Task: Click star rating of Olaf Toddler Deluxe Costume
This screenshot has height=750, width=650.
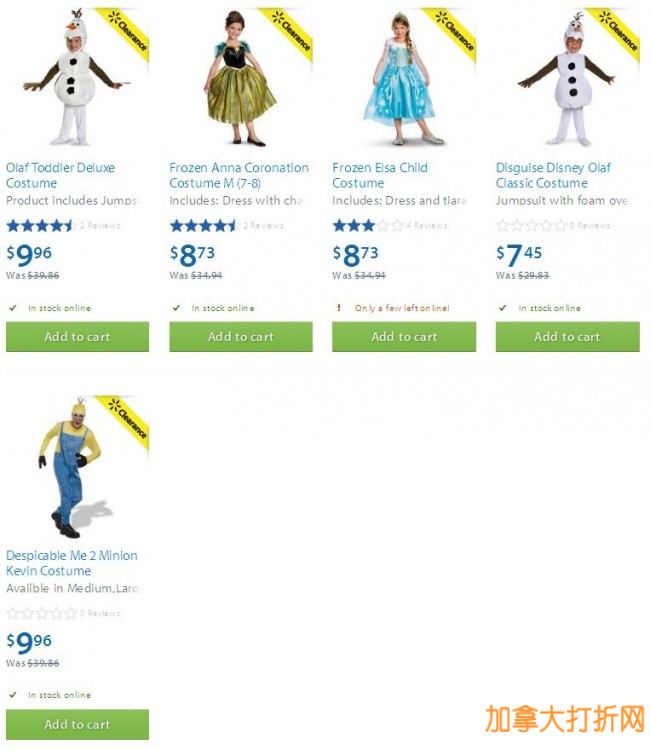Action: pyautogui.click(x=42, y=225)
